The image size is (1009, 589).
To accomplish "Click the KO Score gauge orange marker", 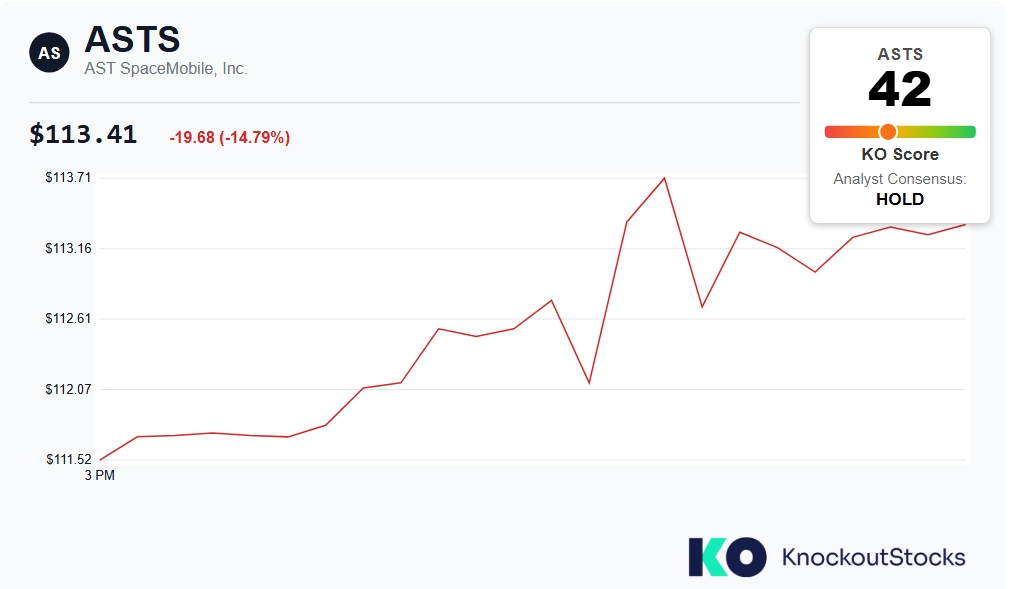I will tap(888, 132).
